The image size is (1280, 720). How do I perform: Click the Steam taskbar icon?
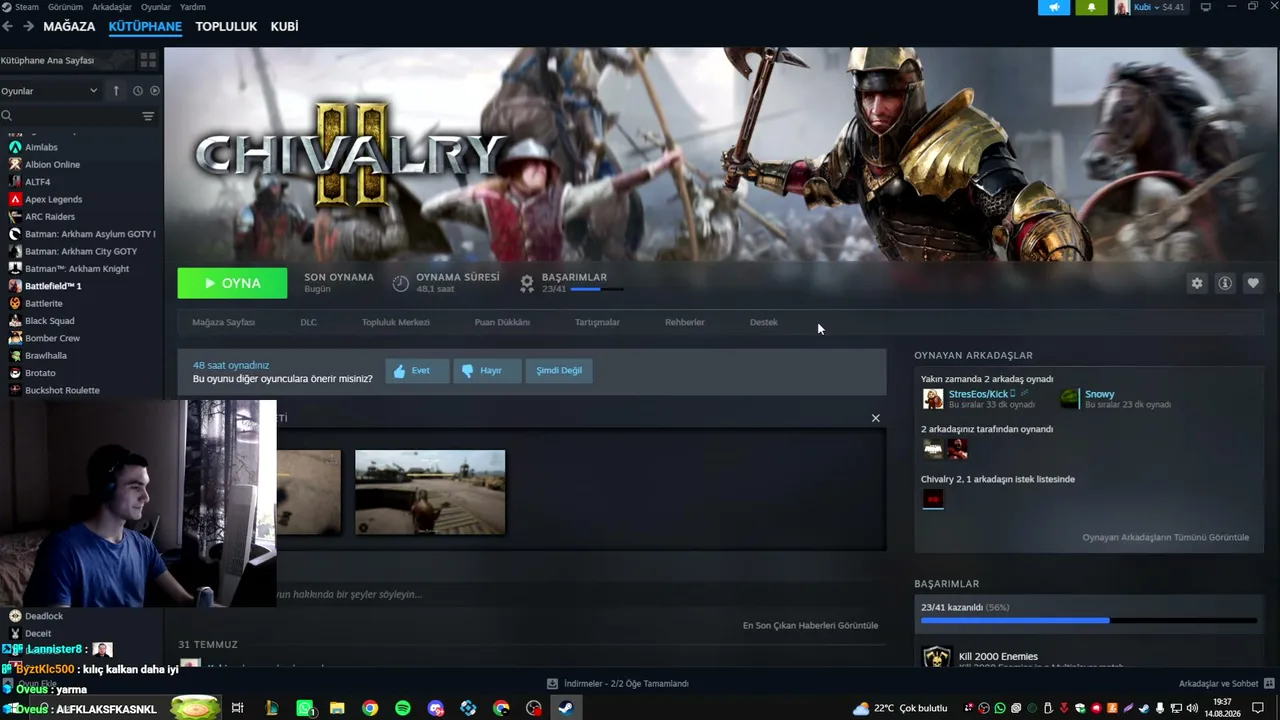565,708
